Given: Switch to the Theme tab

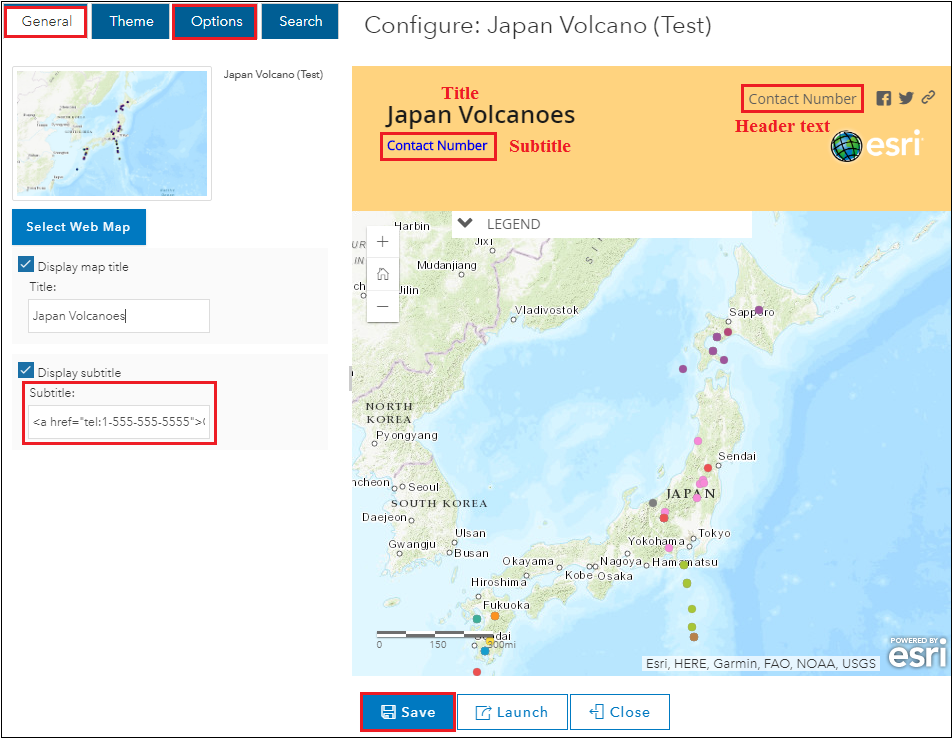Looking at the screenshot, I should pyautogui.click(x=131, y=21).
